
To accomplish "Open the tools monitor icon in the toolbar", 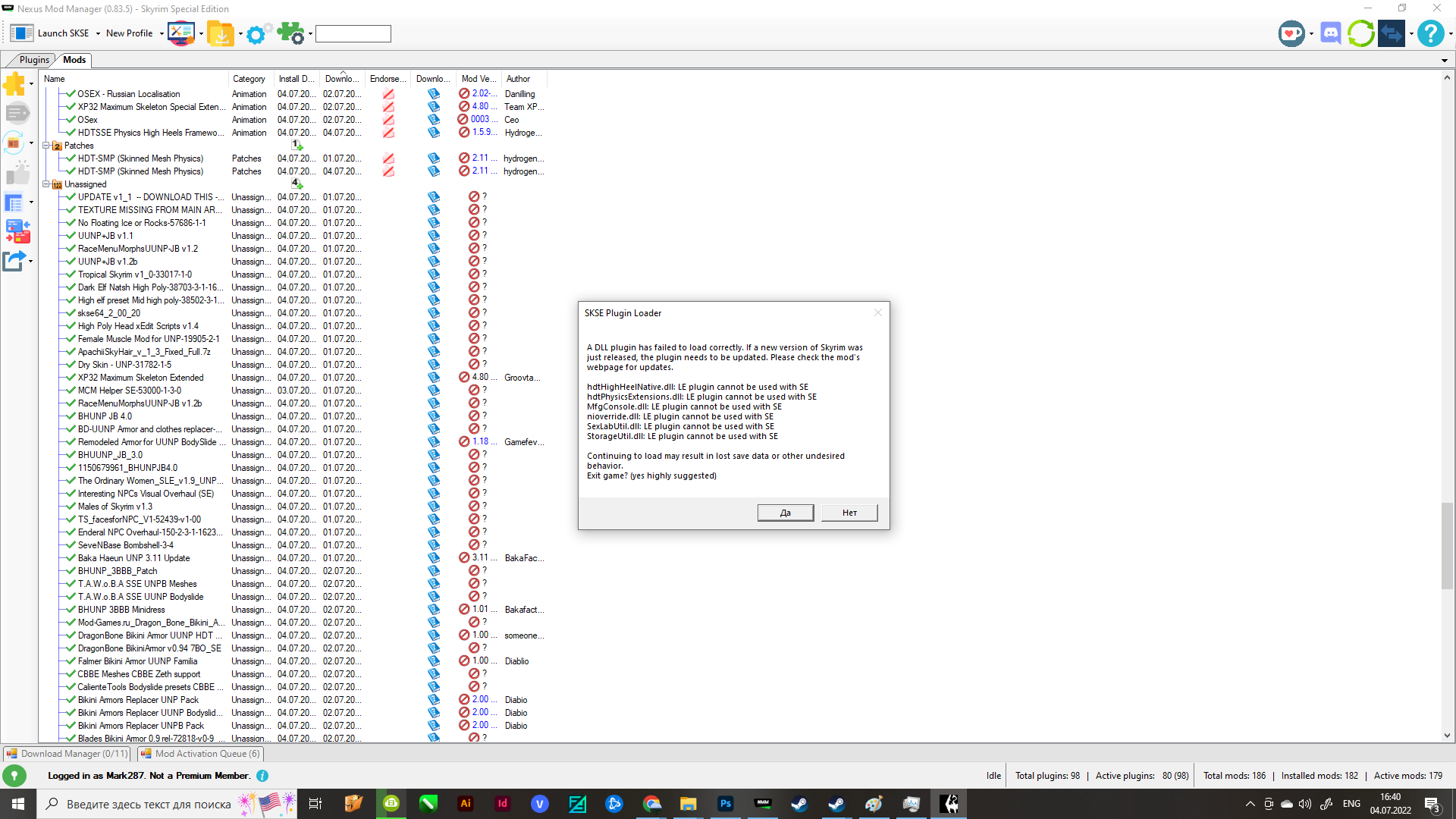I will (181, 33).
